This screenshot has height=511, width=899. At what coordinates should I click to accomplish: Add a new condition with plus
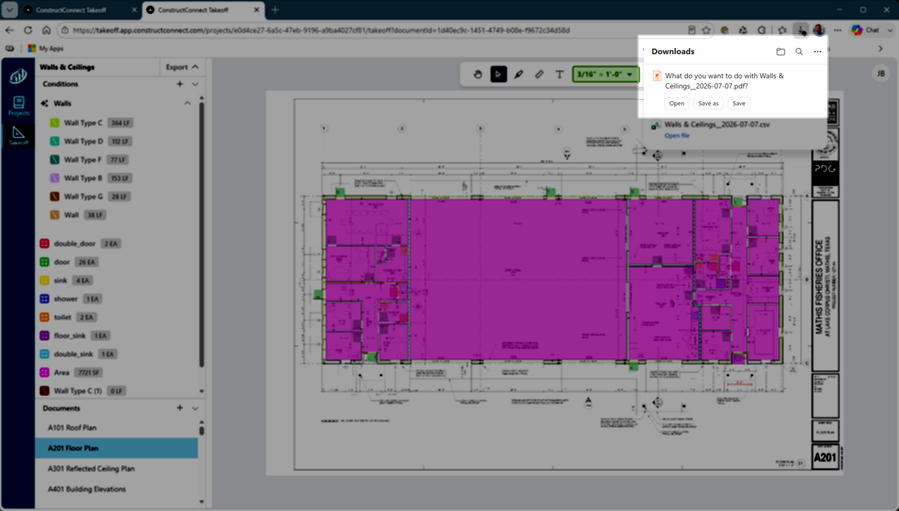(x=179, y=84)
